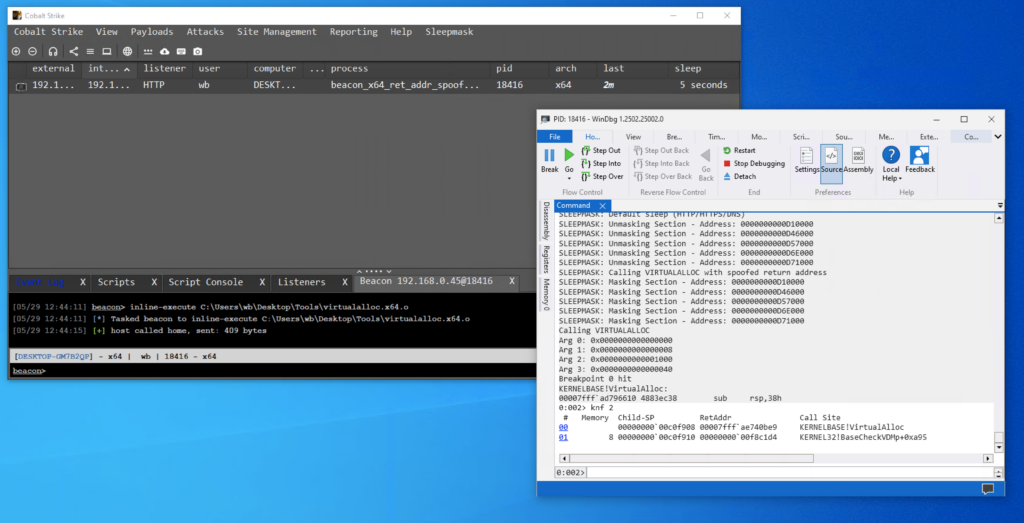Click the headphones Listeners icon in Cobalt Strike
Image resolution: width=1024 pixels, height=523 pixels.
tap(53, 51)
